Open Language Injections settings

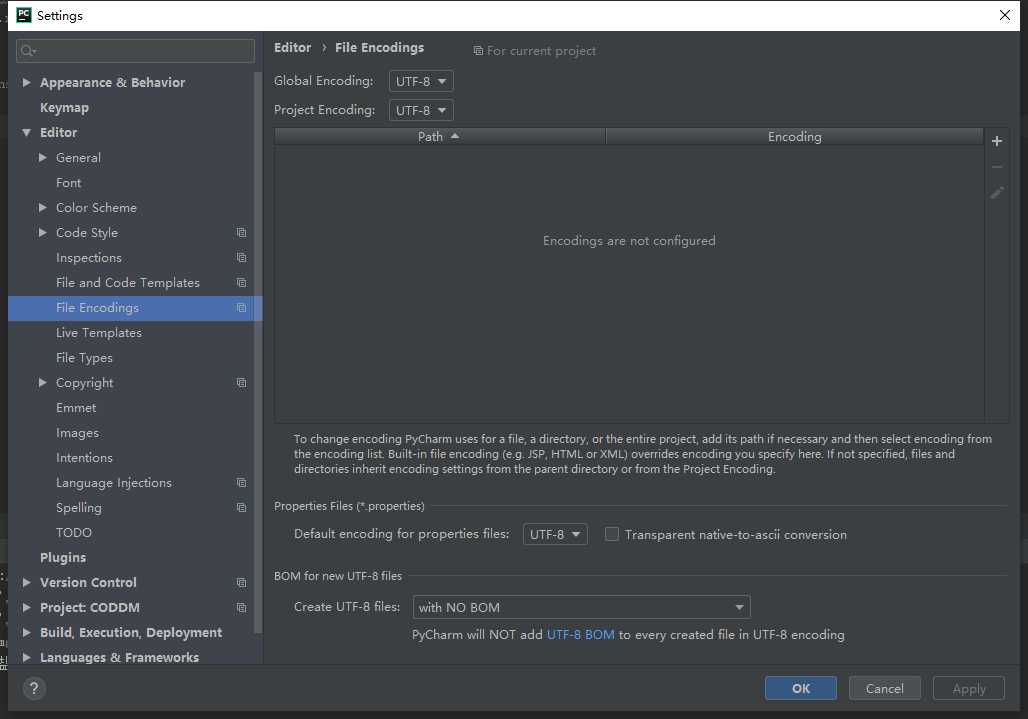click(x=114, y=482)
